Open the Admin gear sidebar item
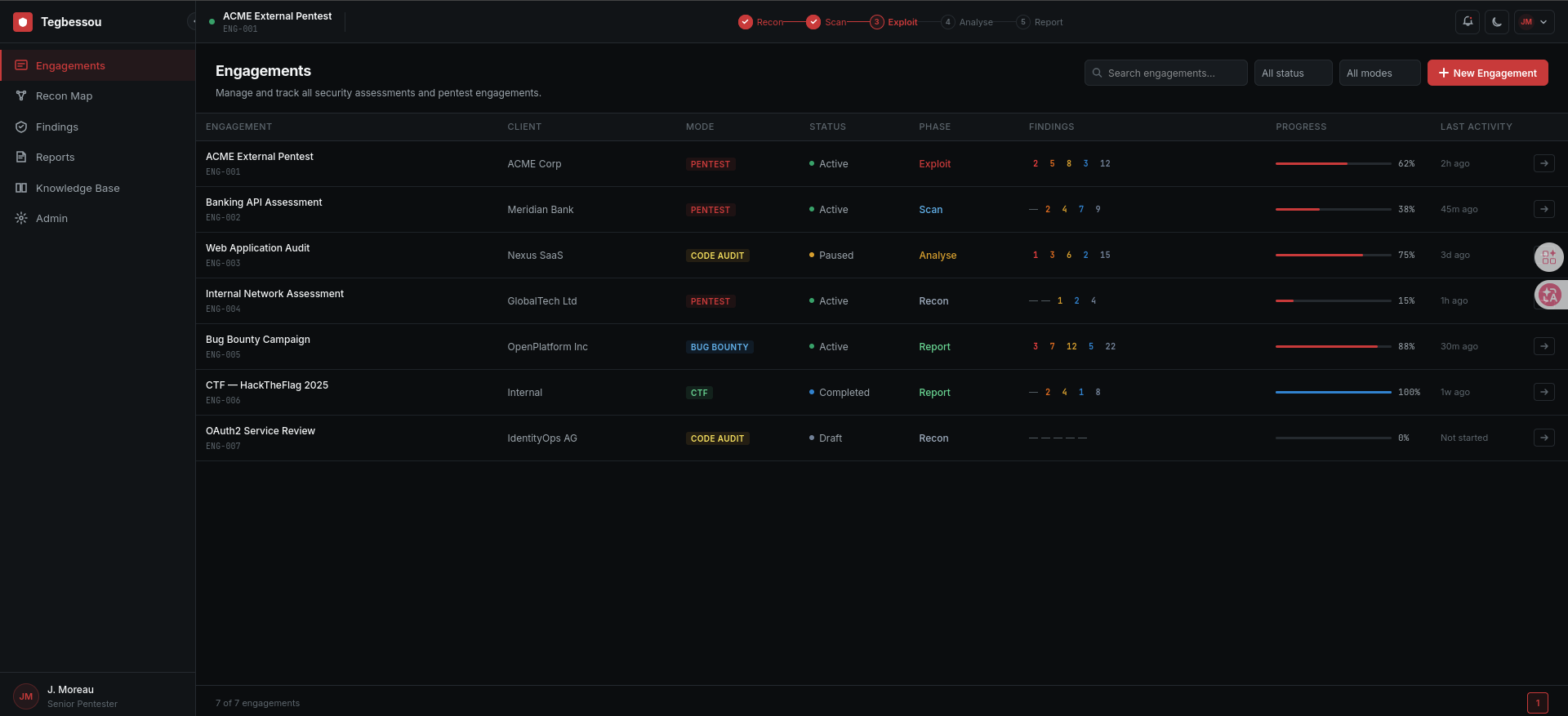 tap(98, 219)
